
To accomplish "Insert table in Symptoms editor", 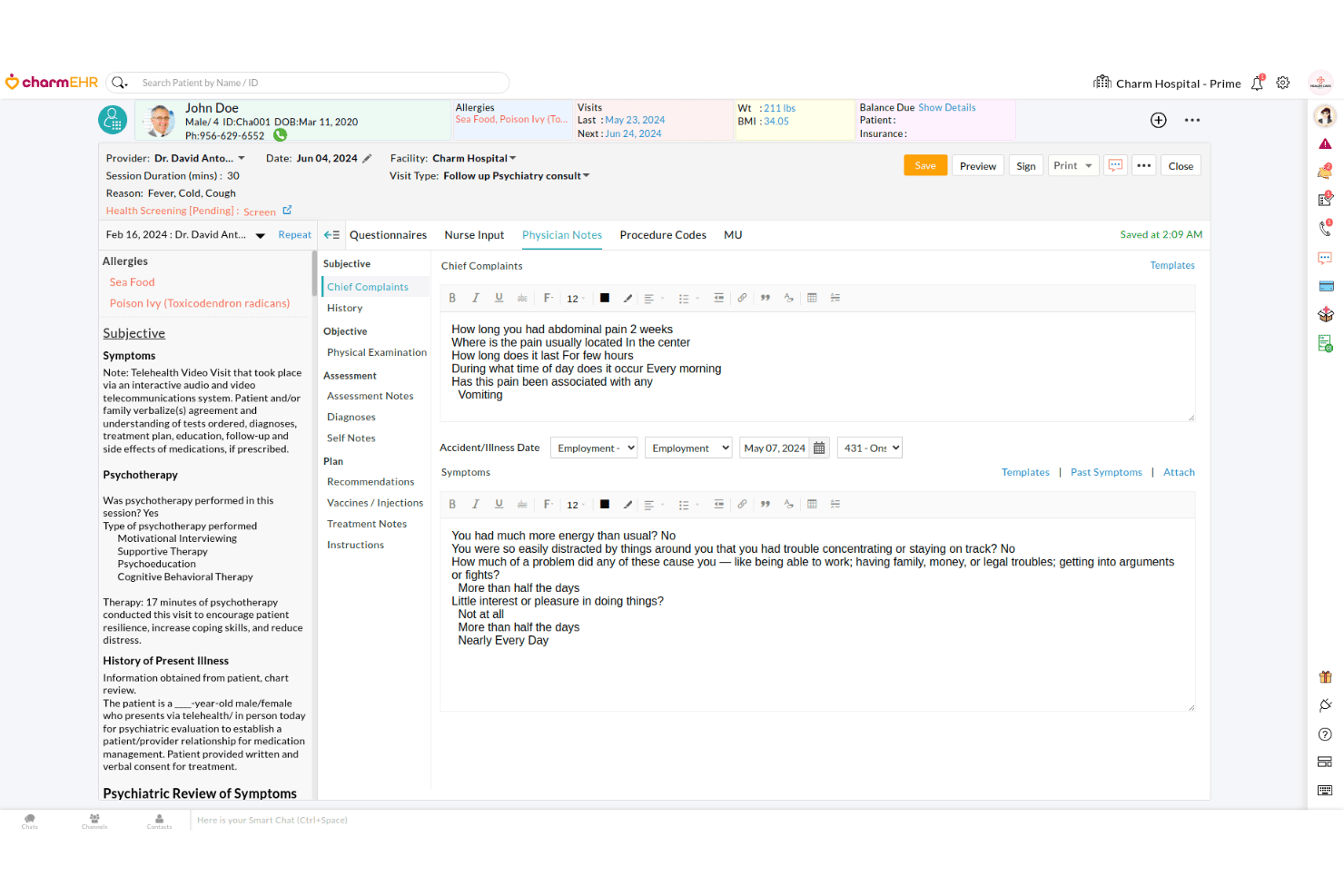I will coord(812,504).
